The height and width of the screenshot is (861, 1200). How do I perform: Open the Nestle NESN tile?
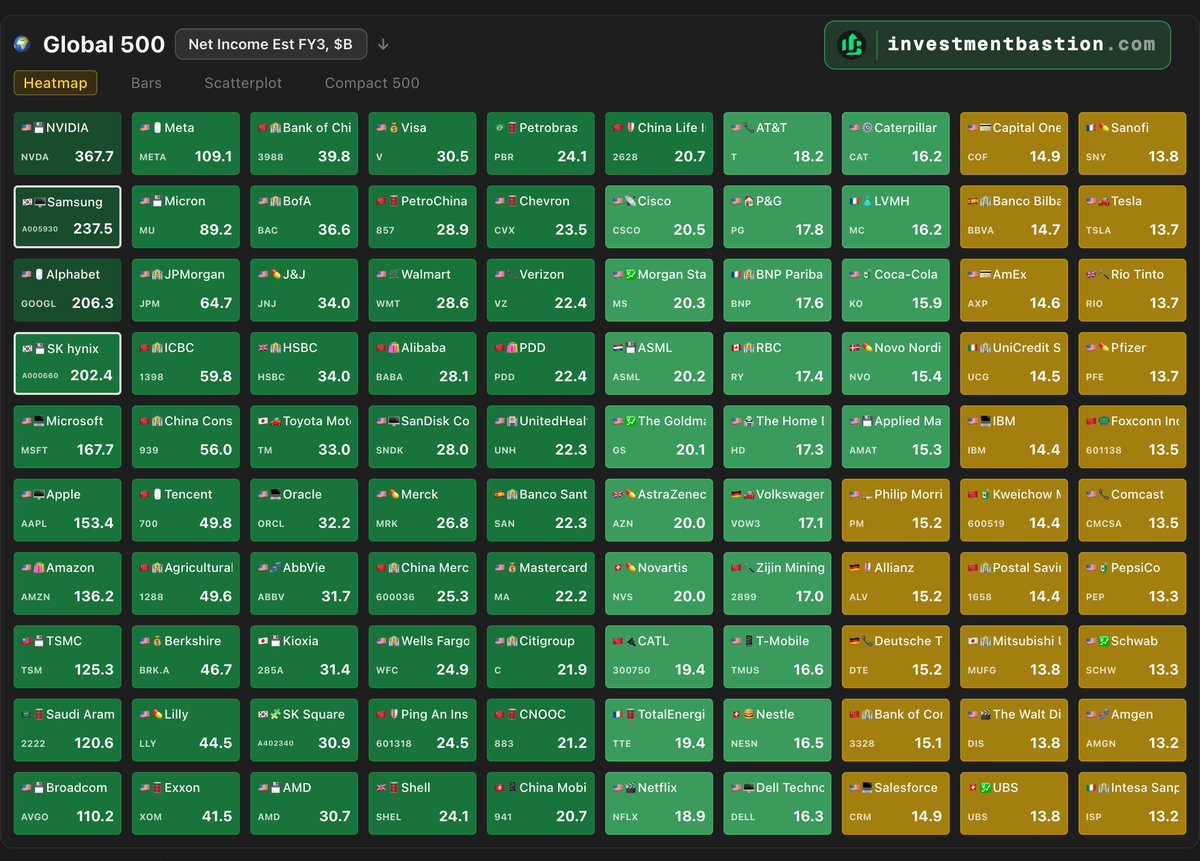tap(777, 730)
